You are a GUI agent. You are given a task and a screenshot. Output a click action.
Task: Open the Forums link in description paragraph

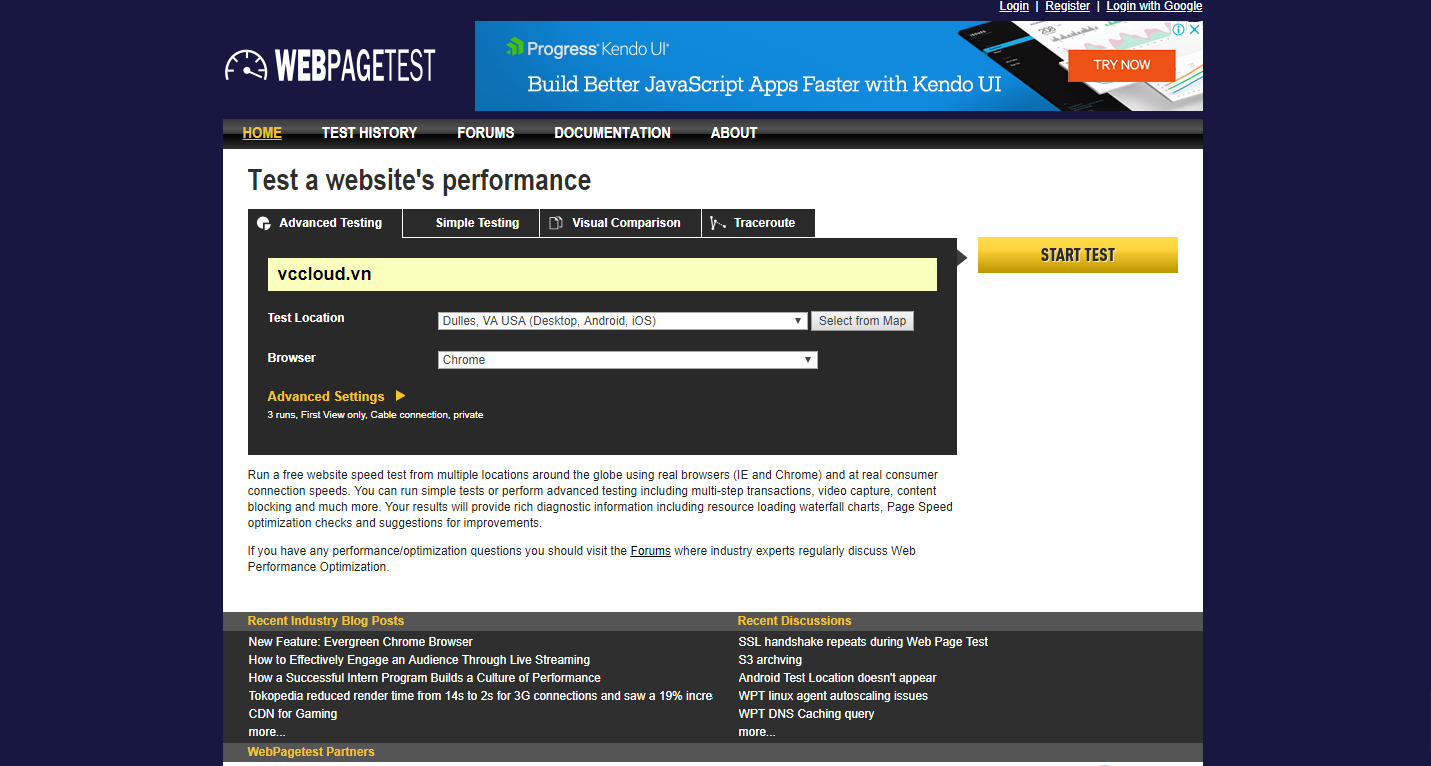pyautogui.click(x=650, y=551)
